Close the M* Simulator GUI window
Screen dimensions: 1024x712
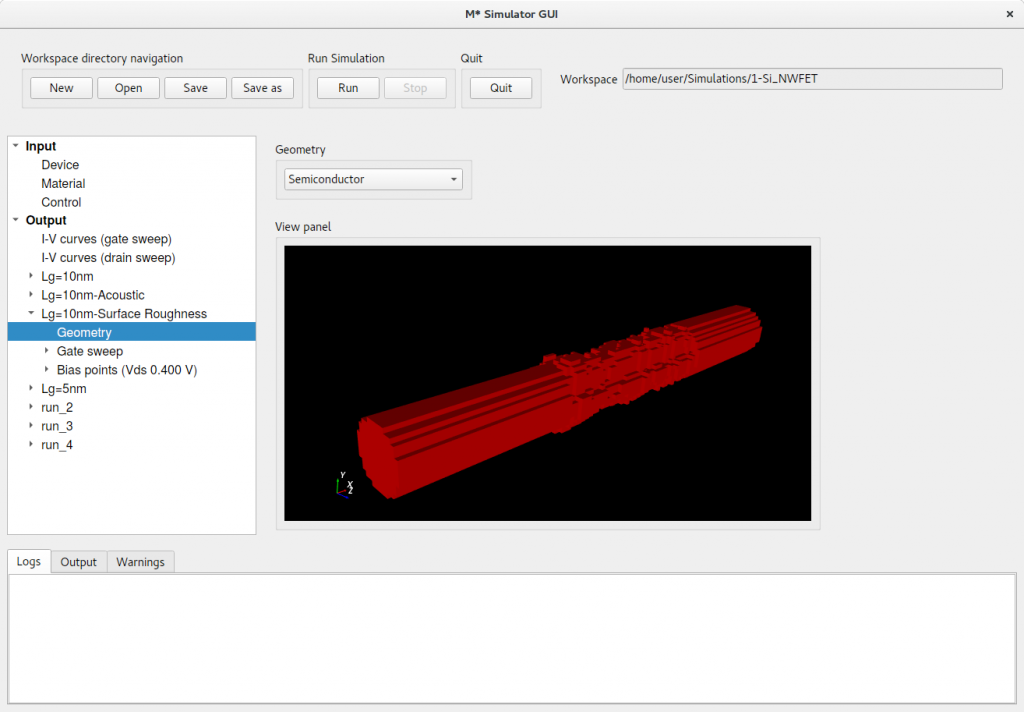(x=1010, y=14)
